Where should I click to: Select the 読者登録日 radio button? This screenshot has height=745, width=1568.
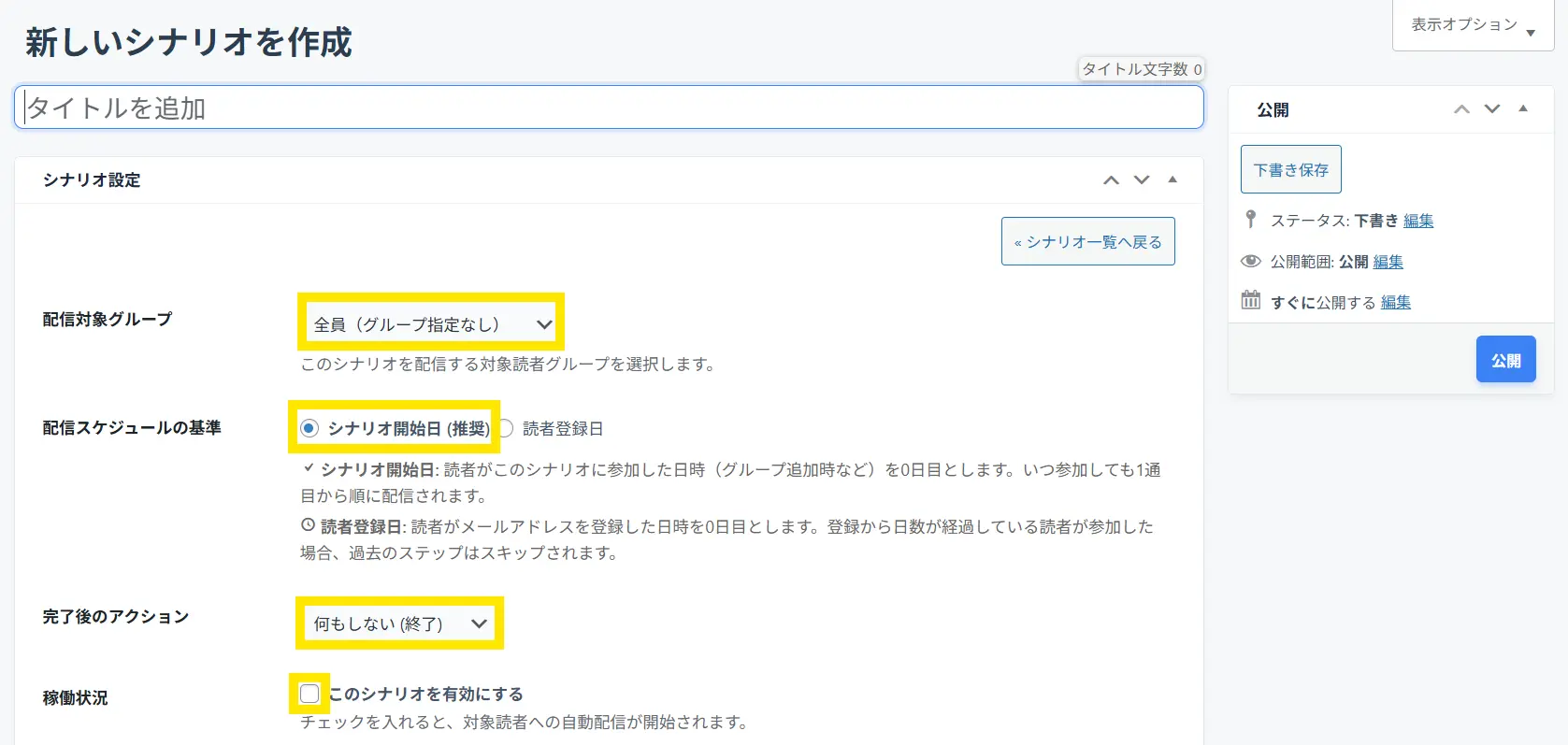coord(506,428)
